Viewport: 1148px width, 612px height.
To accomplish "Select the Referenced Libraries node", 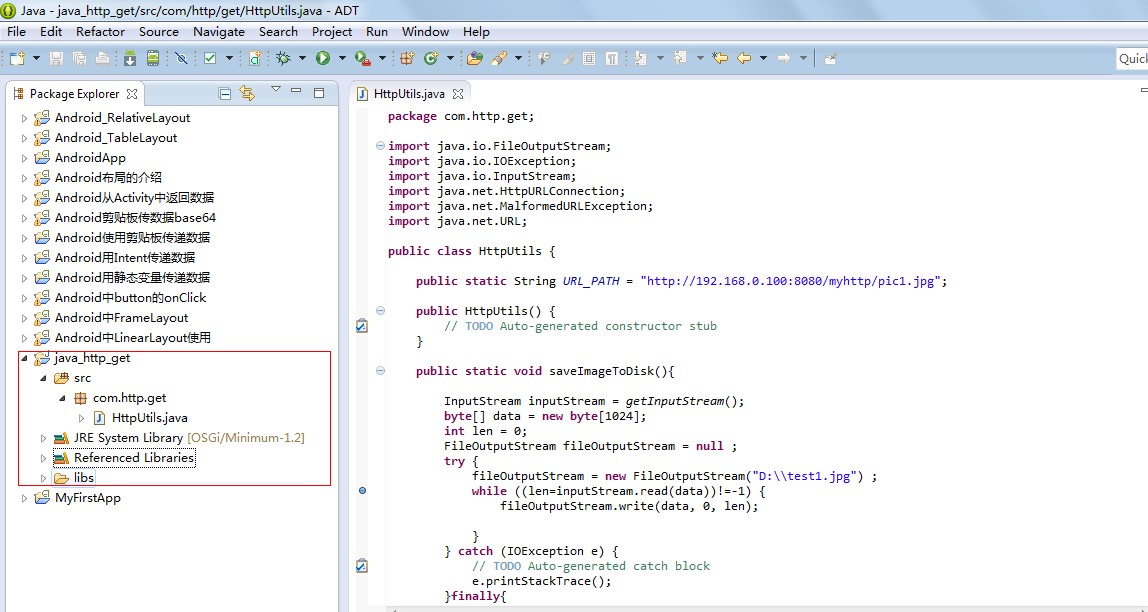I will (133, 458).
